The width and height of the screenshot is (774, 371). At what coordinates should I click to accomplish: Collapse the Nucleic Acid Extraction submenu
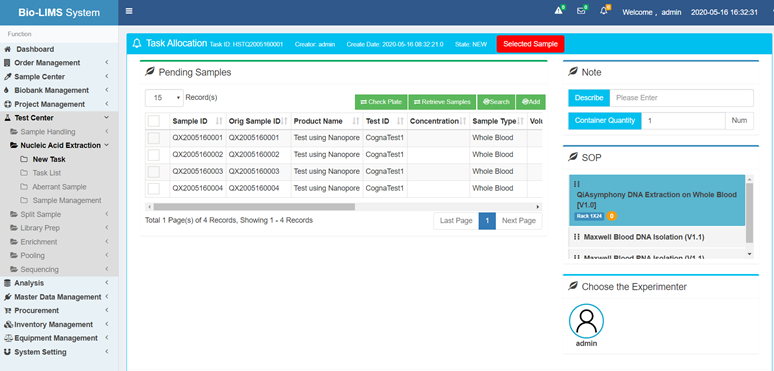coord(107,146)
